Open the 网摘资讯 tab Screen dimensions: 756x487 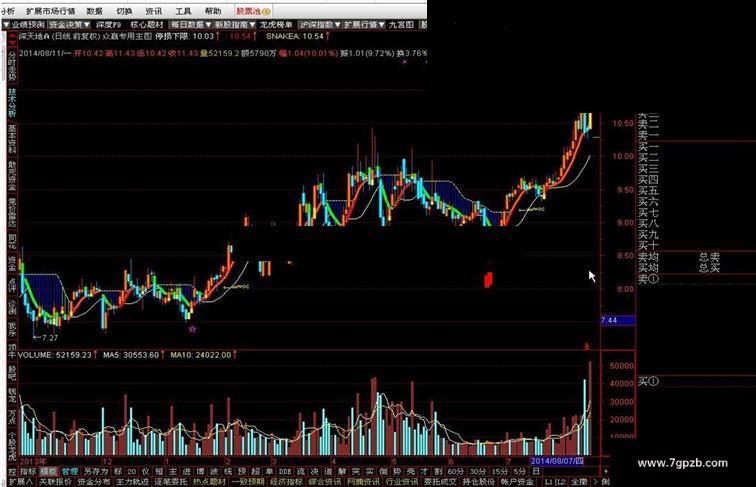(363, 482)
